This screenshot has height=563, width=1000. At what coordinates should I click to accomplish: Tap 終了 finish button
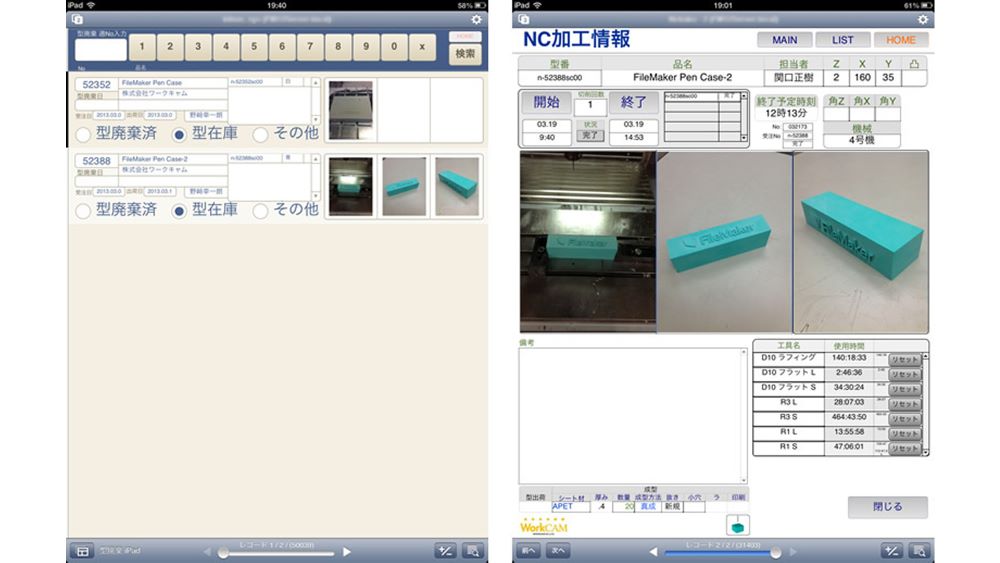point(633,102)
